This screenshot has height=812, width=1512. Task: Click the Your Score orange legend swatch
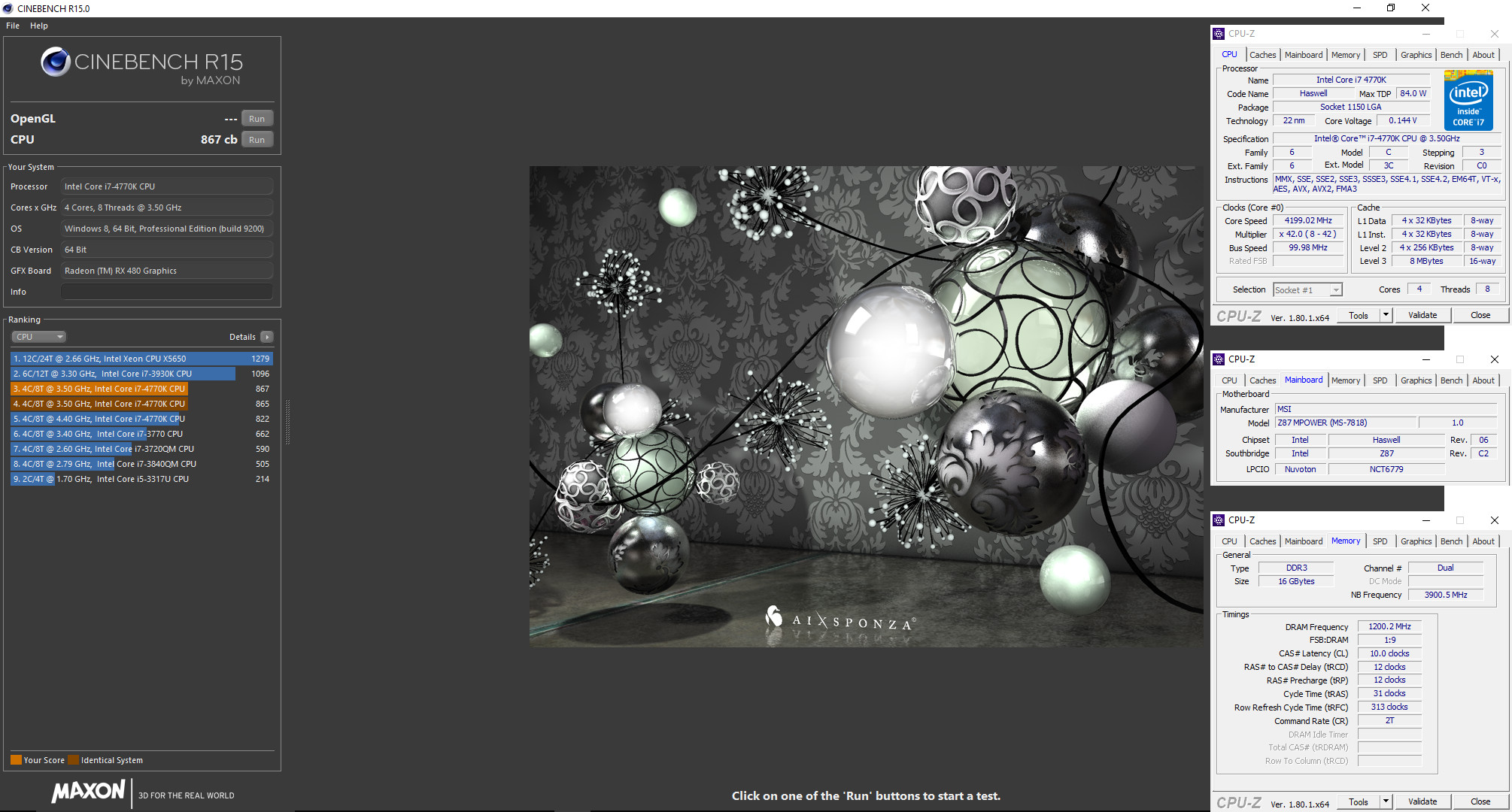point(16,759)
